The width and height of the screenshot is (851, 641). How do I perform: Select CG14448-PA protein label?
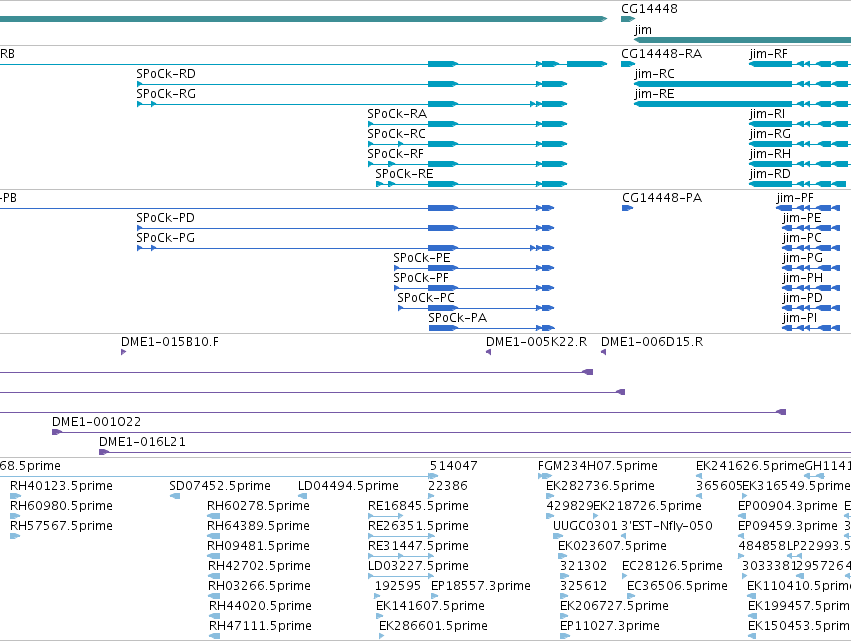(x=662, y=198)
